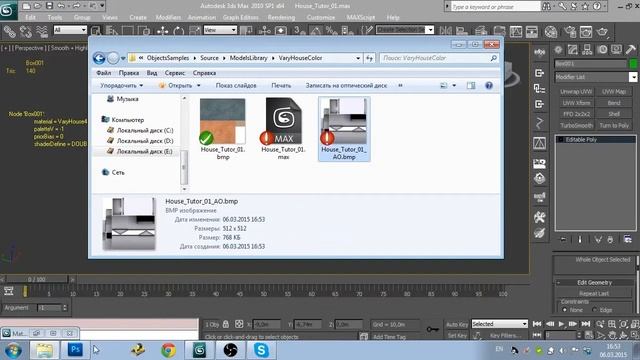Click ModelsLibrary in the address breadcrumb
The width and height of the screenshot is (640, 360).
(248, 58)
